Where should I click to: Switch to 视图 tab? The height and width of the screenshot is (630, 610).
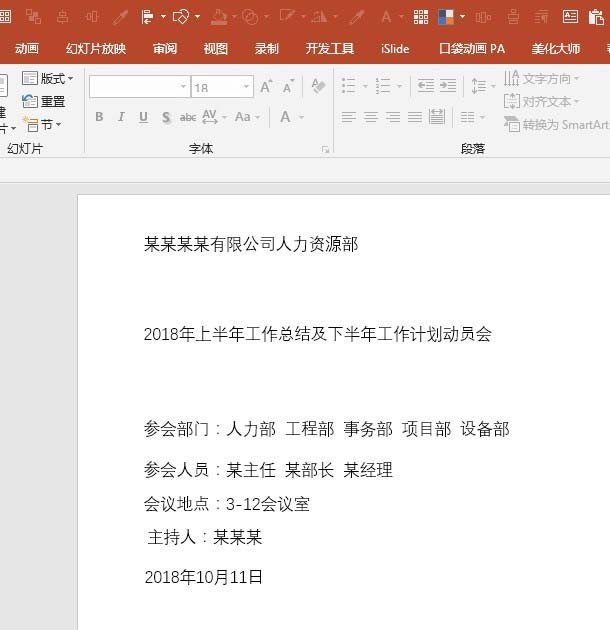point(216,49)
